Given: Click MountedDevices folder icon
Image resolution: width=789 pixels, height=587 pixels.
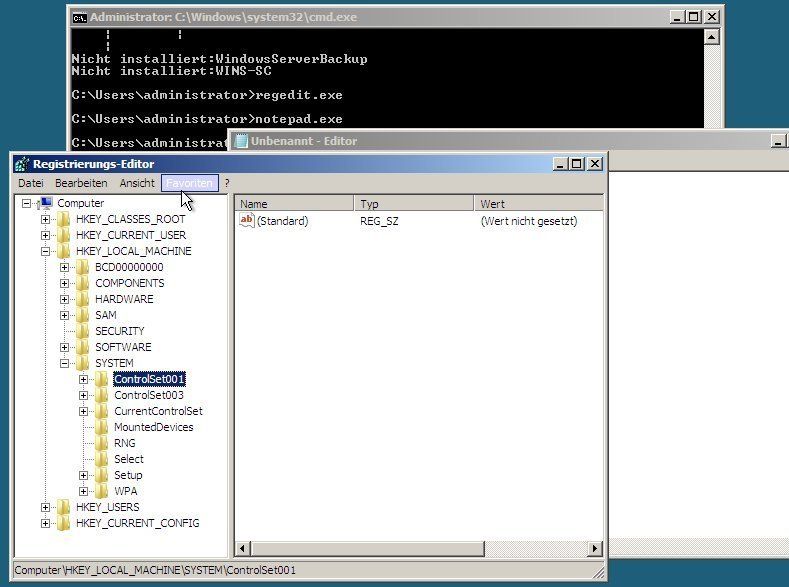Looking at the screenshot, I should tap(102, 428).
